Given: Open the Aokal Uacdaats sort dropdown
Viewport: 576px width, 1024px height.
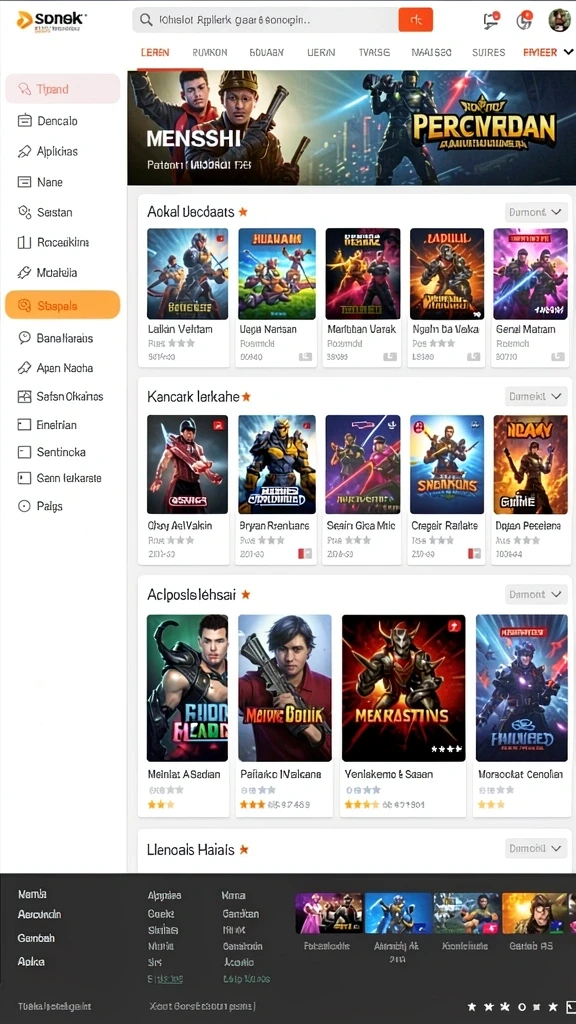Looking at the screenshot, I should (x=536, y=212).
